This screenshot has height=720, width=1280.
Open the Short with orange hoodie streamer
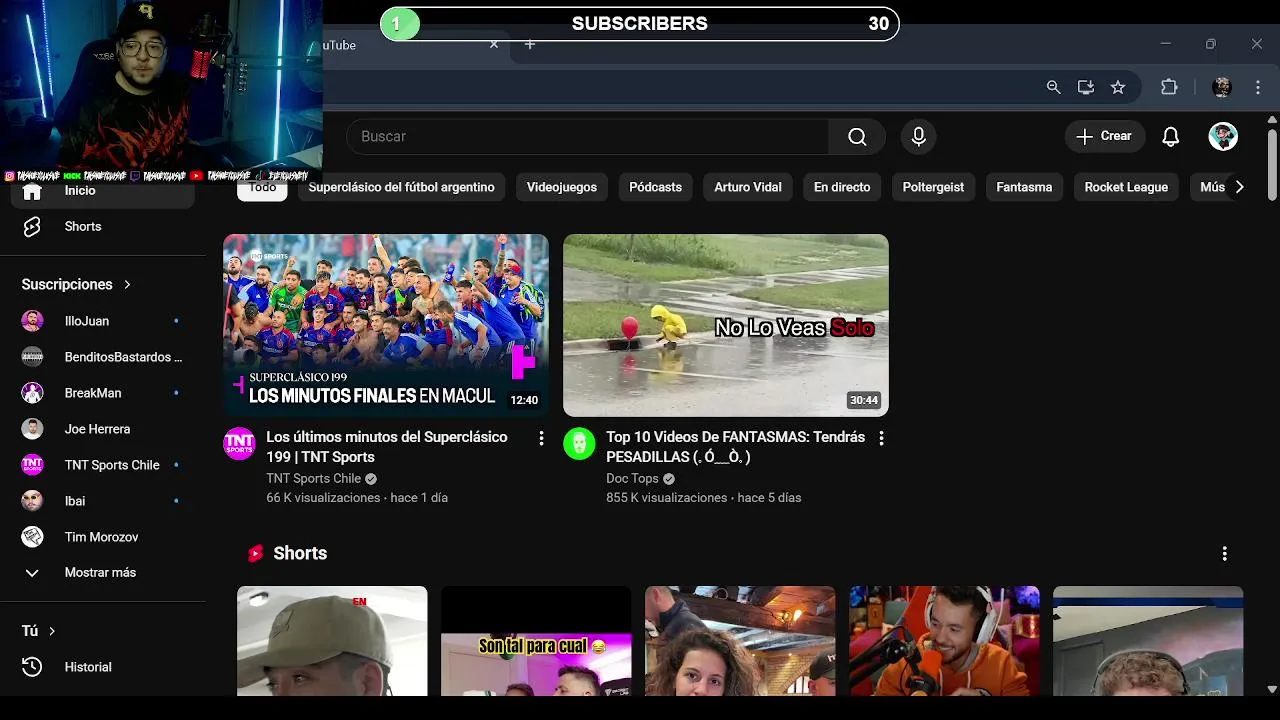944,641
